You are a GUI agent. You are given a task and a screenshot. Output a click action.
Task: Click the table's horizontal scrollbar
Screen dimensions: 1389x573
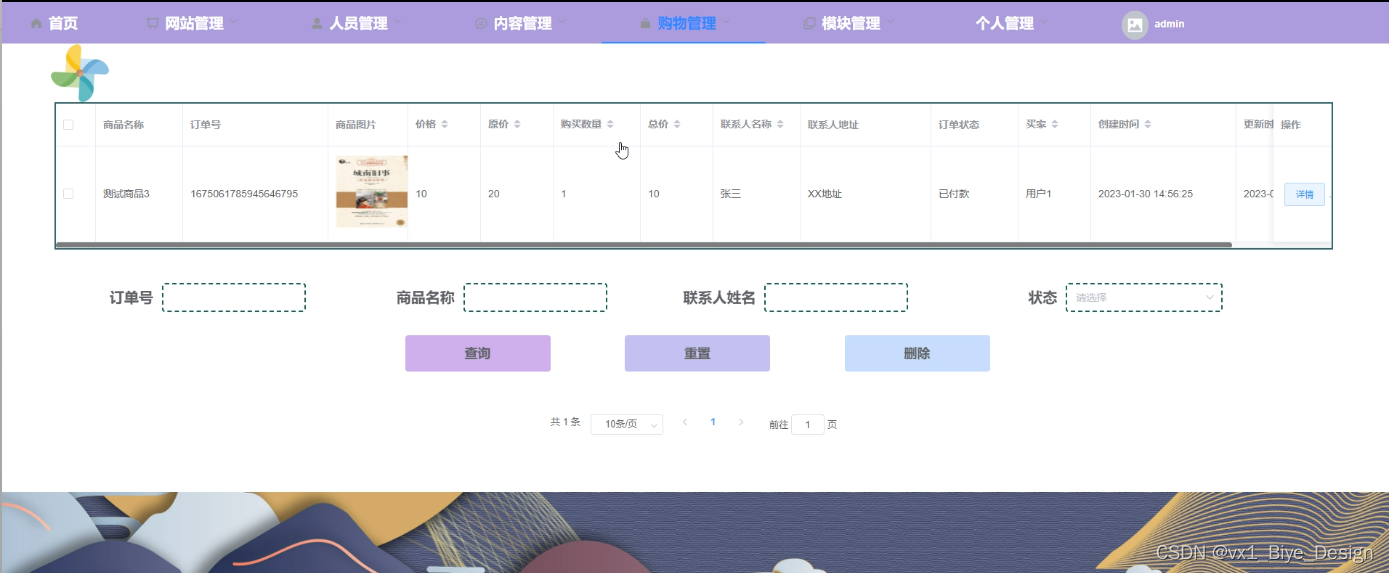point(644,244)
